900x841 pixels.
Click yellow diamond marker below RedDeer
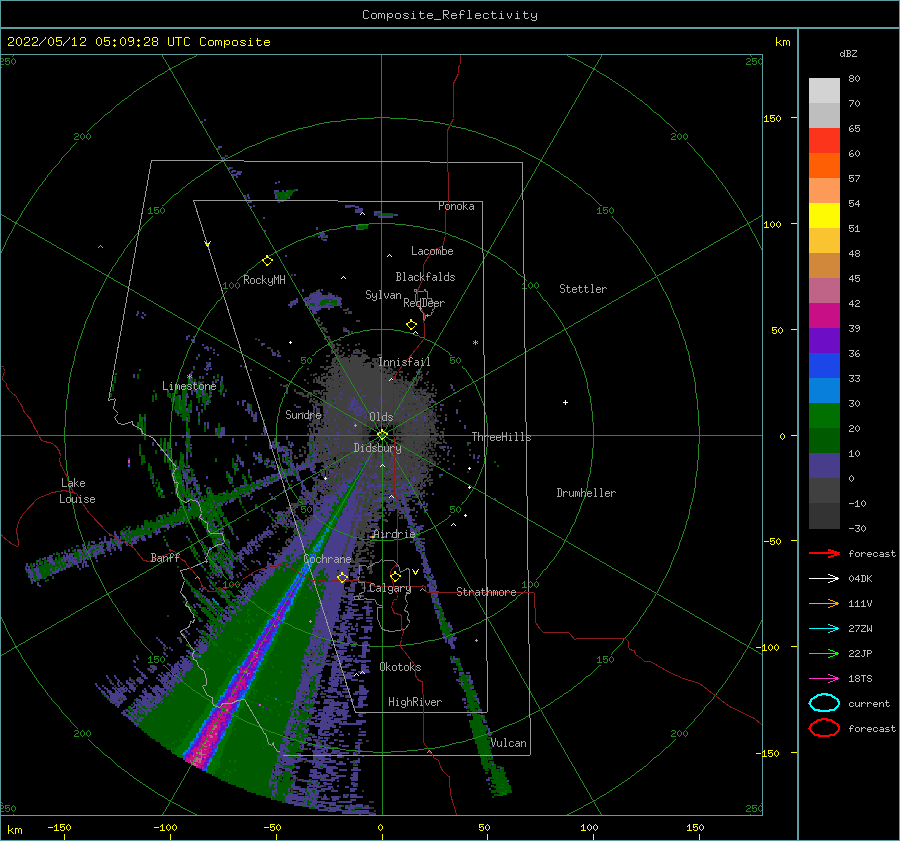click(411, 325)
